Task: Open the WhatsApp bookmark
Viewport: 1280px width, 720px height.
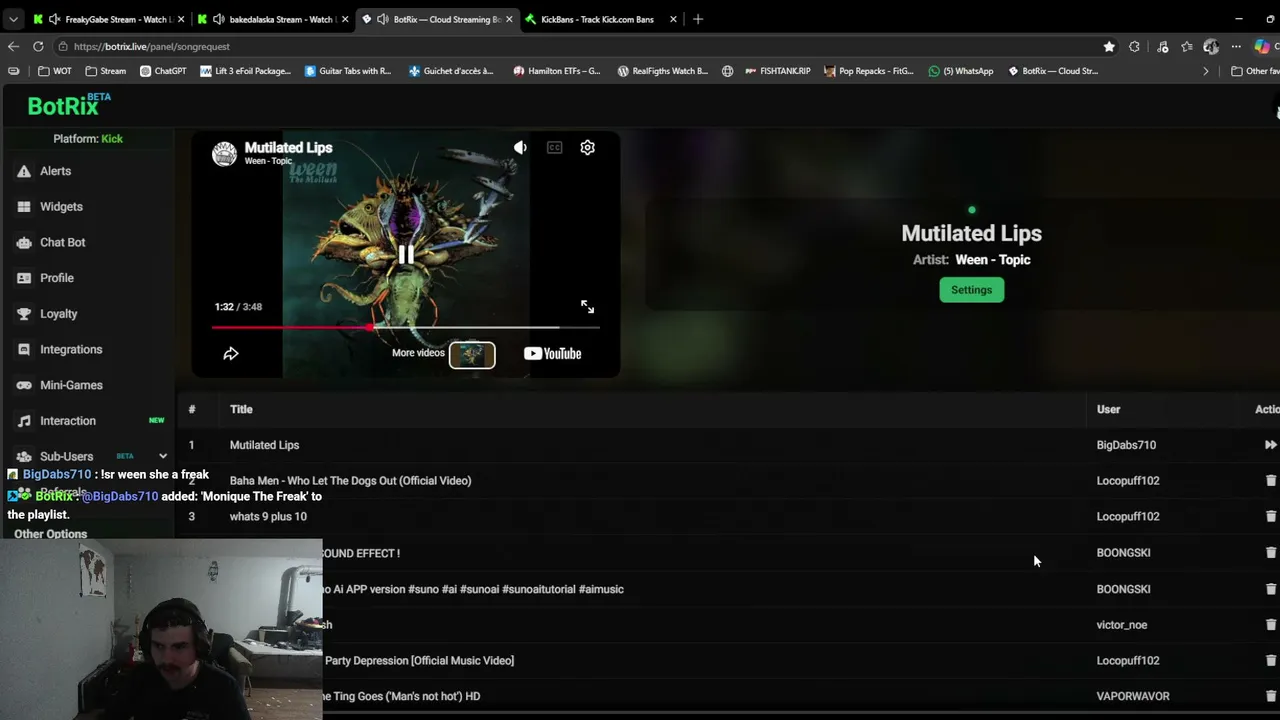Action: [x=961, y=71]
